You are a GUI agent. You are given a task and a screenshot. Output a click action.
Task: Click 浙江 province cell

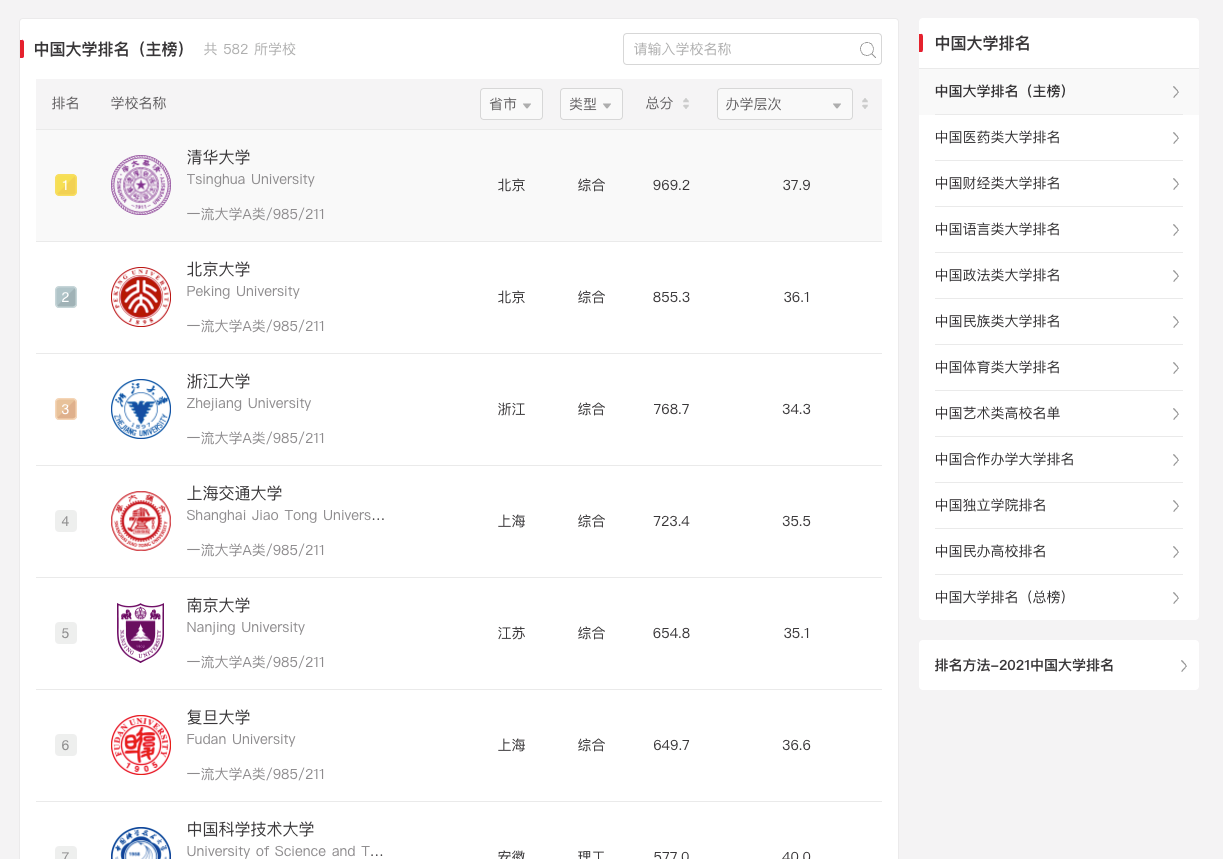511,409
